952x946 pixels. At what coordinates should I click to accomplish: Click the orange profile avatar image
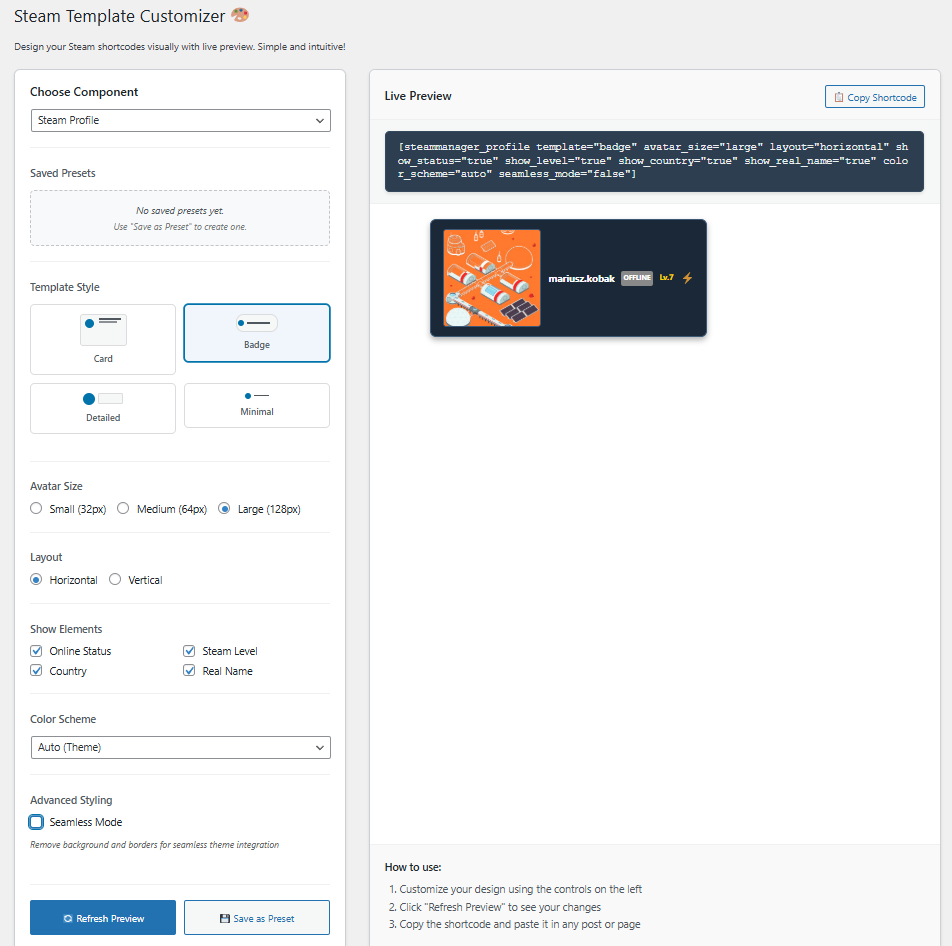(492, 278)
